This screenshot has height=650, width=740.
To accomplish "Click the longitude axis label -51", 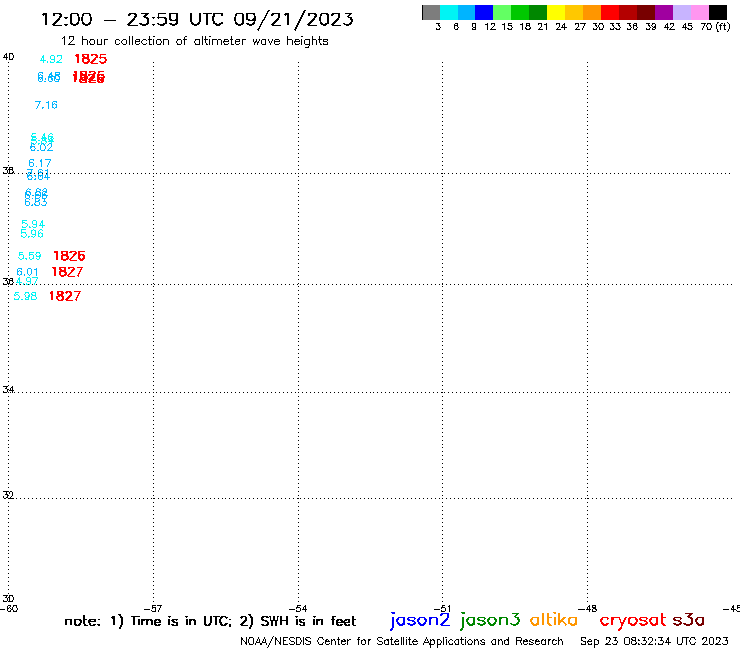I will [x=442, y=609].
